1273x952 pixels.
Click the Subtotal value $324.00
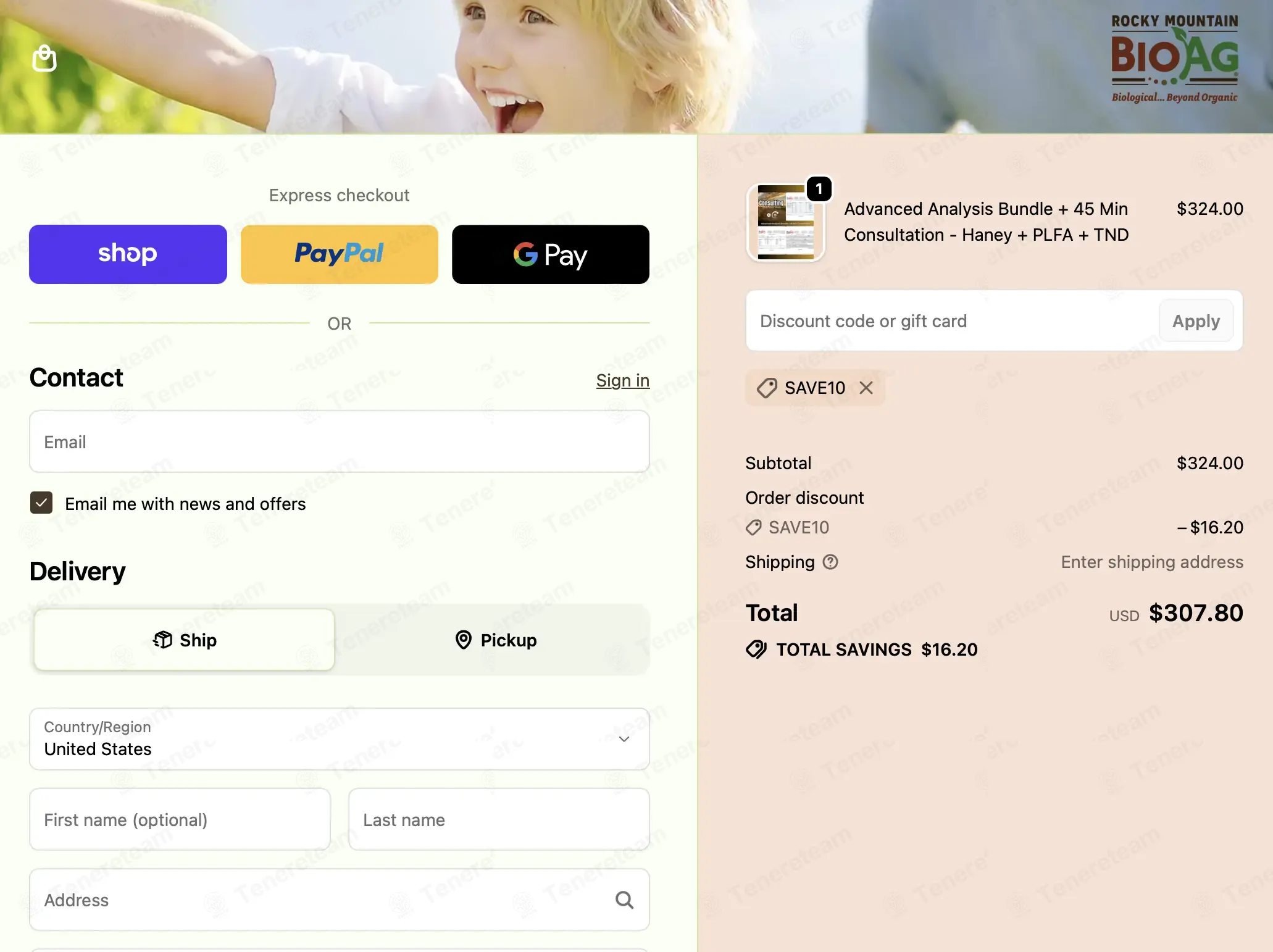1210,463
